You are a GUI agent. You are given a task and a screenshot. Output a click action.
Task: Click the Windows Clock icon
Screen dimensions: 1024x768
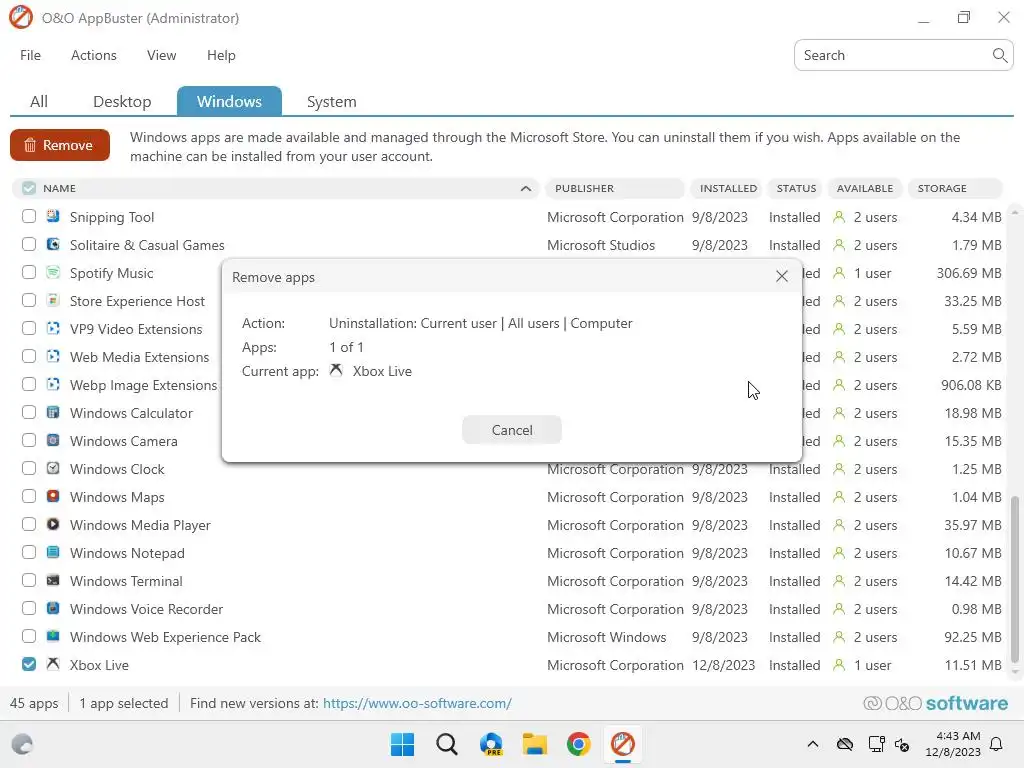click(53, 468)
